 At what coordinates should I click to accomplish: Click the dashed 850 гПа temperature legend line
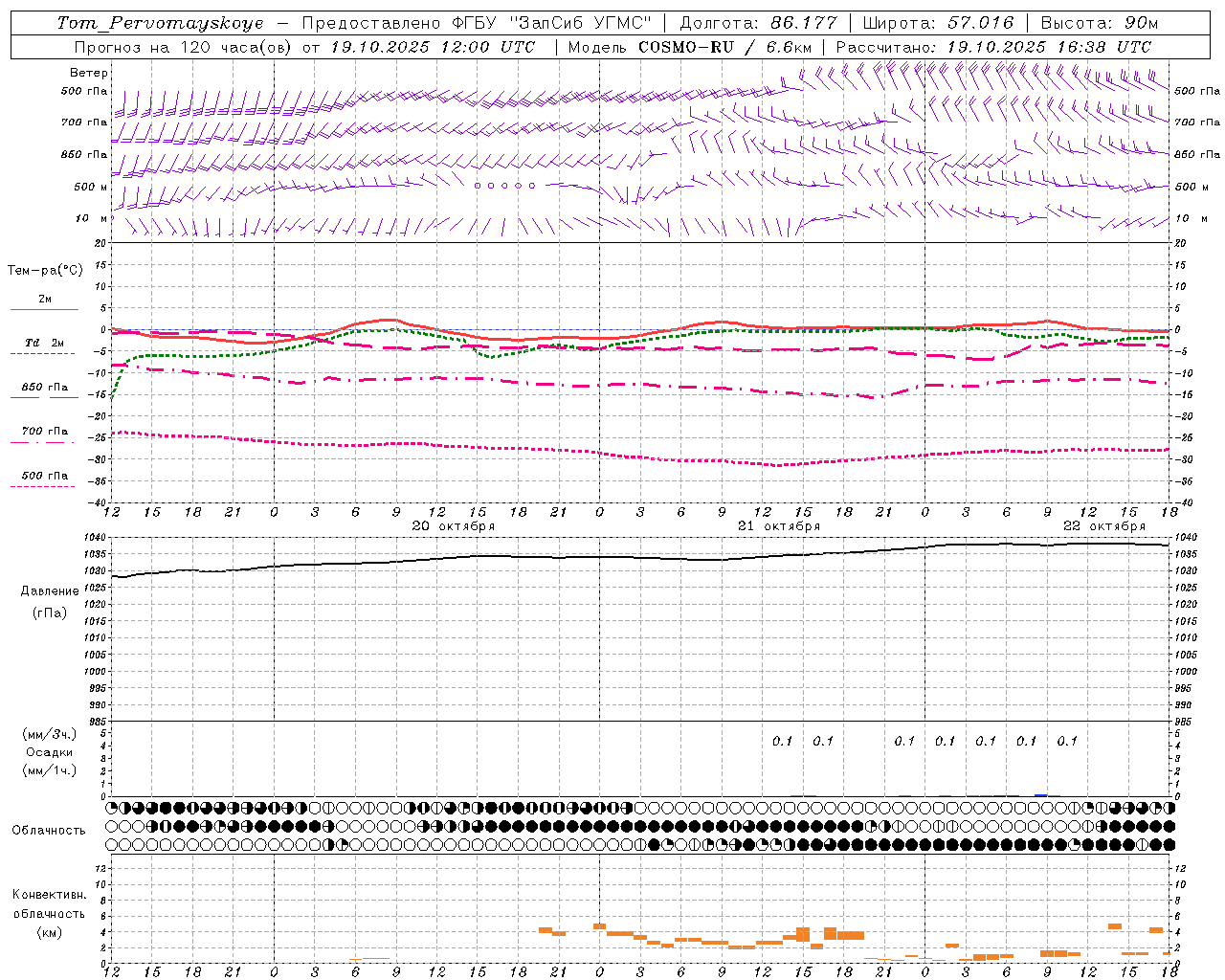[44, 396]
